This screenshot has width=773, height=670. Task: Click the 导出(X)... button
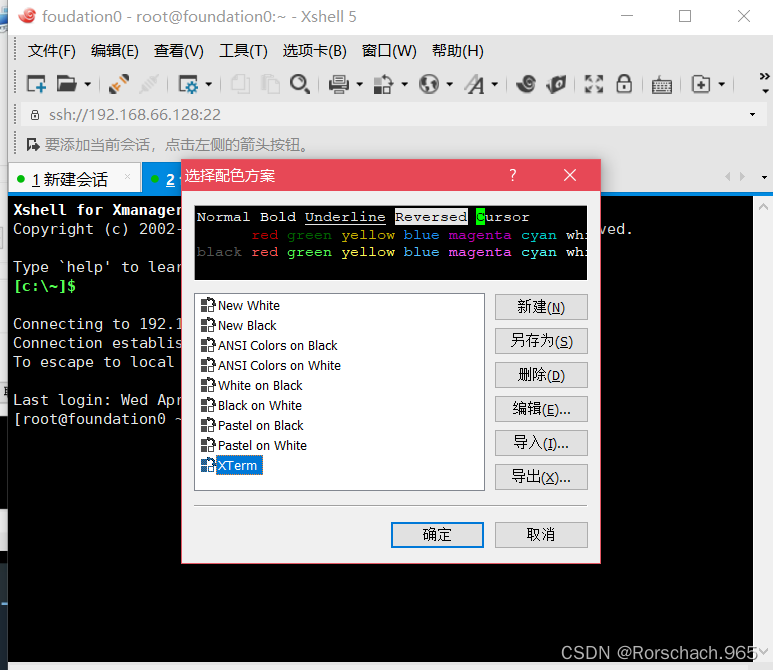[x=541, y=477]
